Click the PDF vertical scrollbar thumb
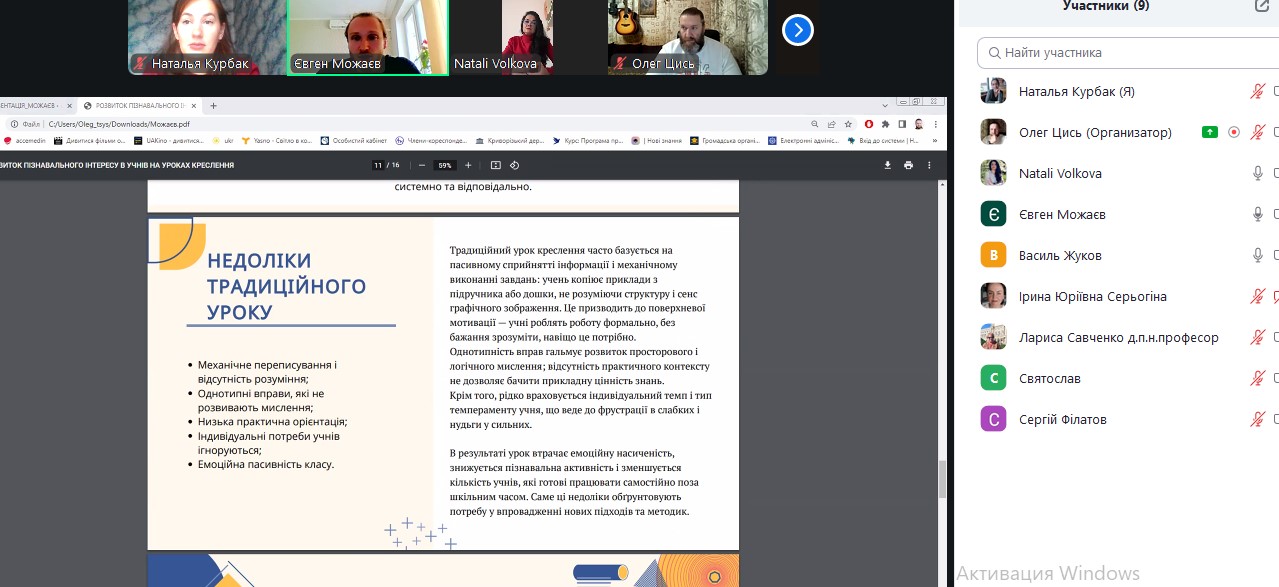1279x587 pixels. [942, 479]
